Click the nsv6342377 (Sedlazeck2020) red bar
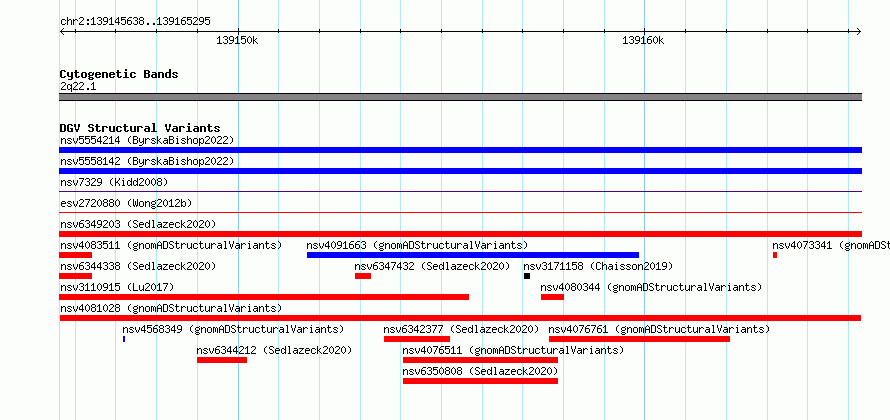 [x=417, y=339]
